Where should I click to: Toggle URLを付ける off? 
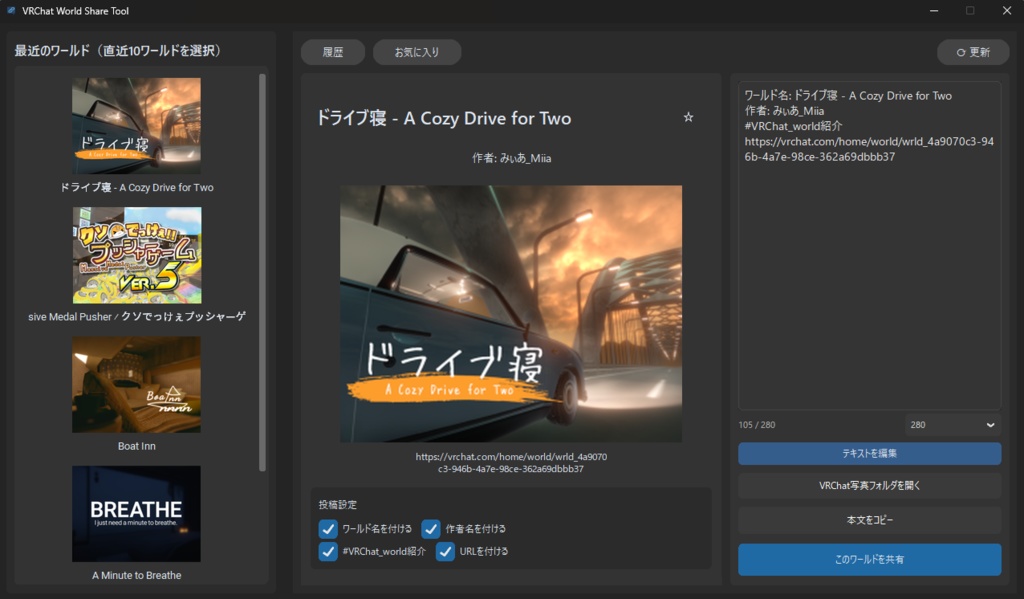[x=445, y=551]
